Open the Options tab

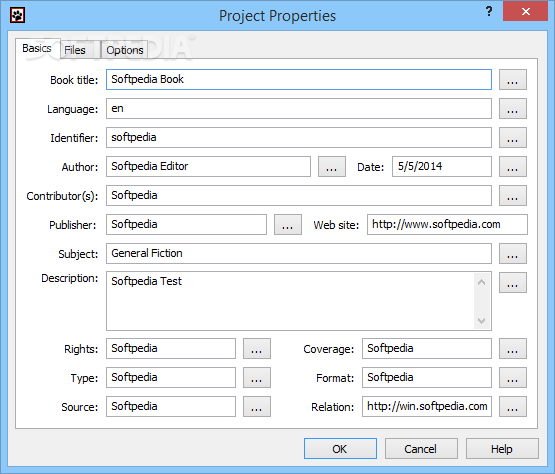coord(125,50)
